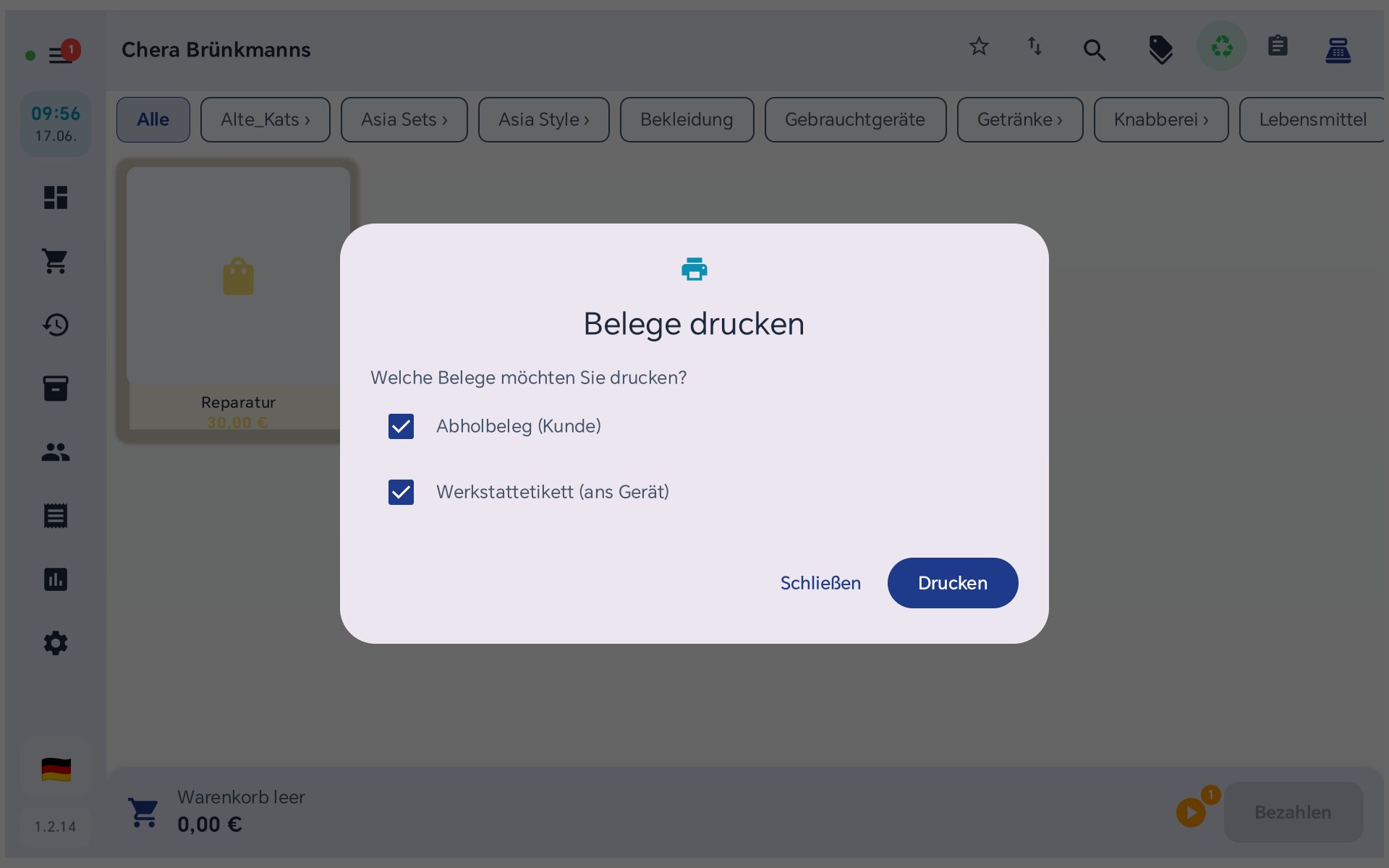The width and height of the screenshot is (1389, 868).
Task: Uncheck Abholbeleg (Kunde) checkbox
Action: [x=401, y=427]
